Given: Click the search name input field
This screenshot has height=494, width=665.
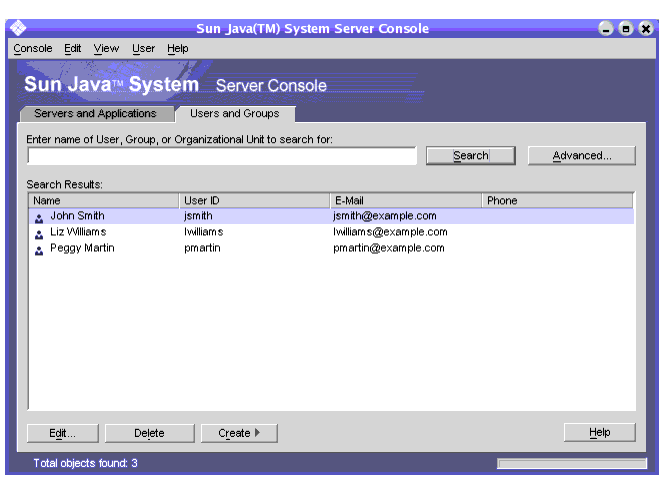Looking at the screenshot, I should tap(222, 156).
